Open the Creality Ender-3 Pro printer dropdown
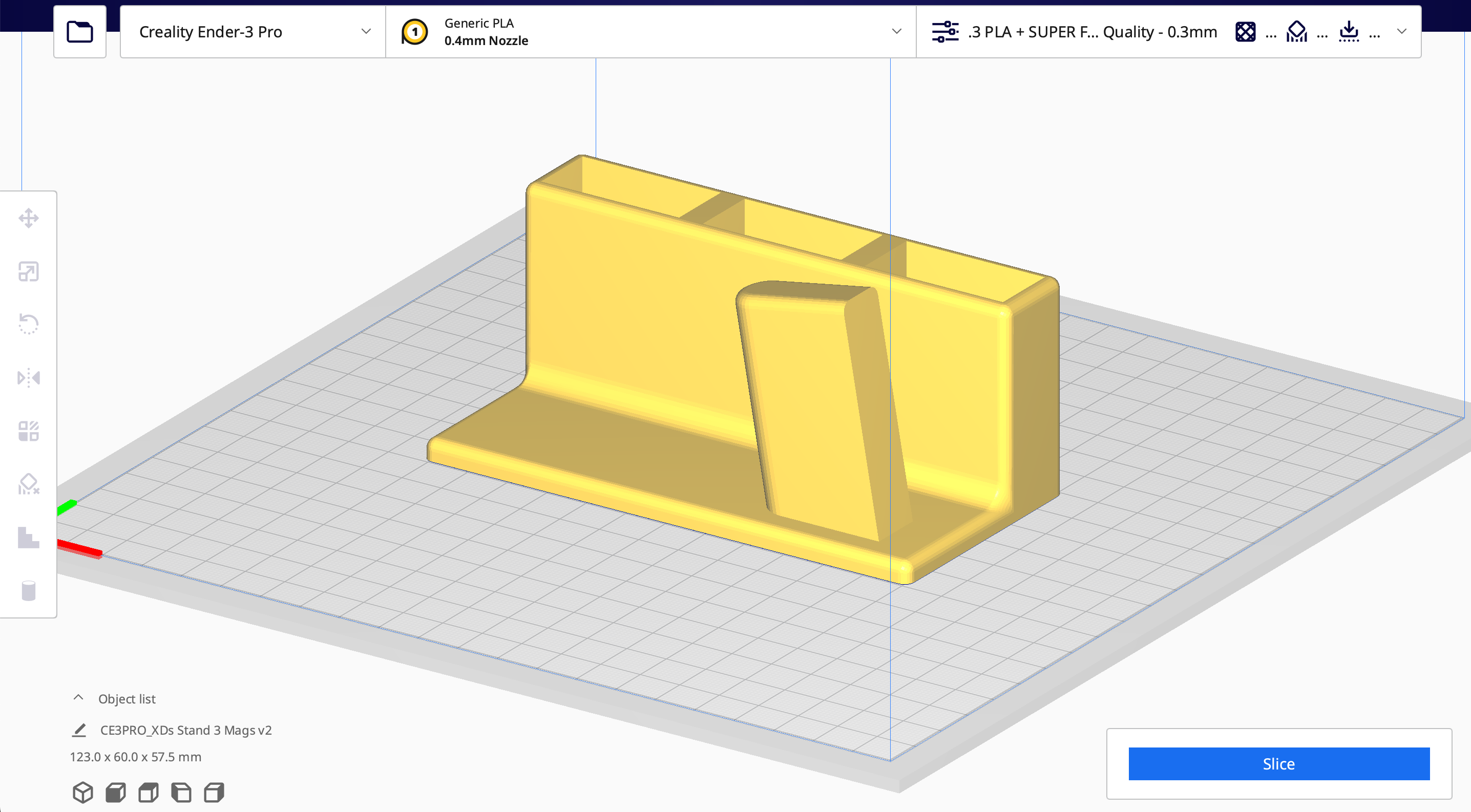1471x812 pixels. [x=253, y=32]
